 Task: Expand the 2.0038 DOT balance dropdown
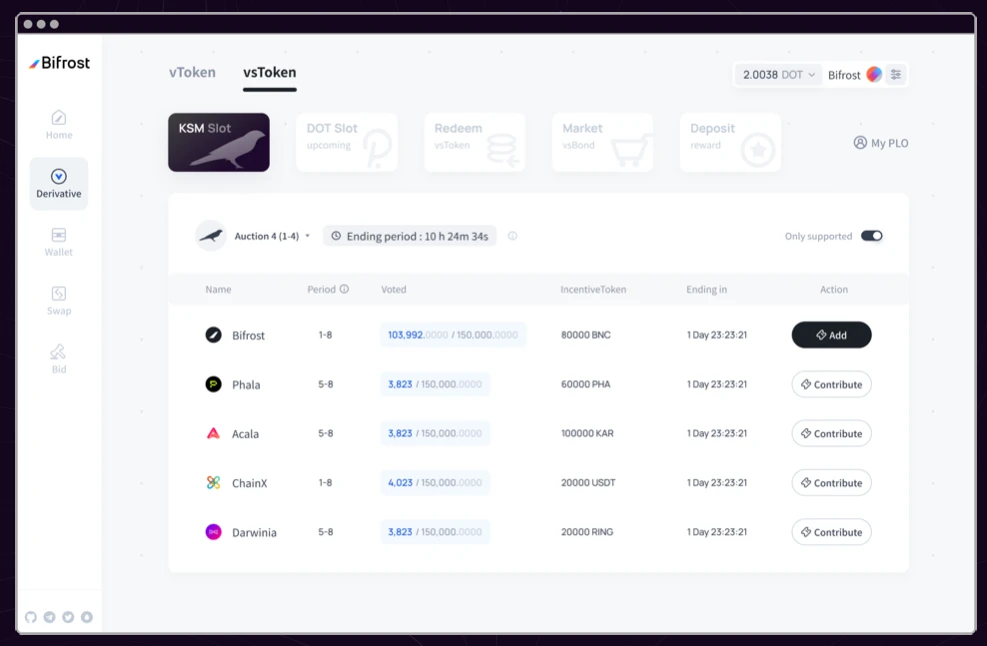[779, 75]
